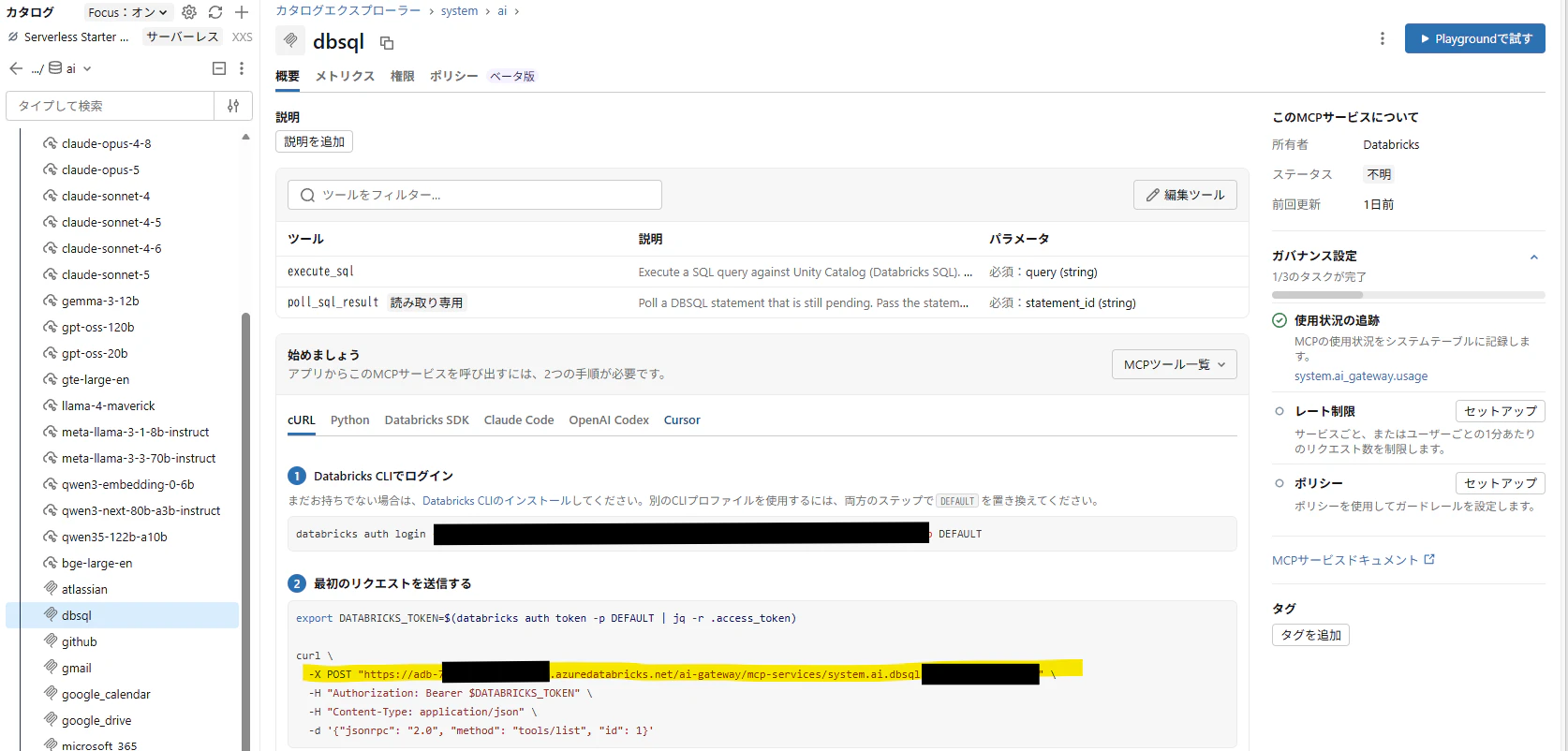Focus the タイプして検索 catalog search field
The image size is (1568, 751).
click(x=111, y=106)
